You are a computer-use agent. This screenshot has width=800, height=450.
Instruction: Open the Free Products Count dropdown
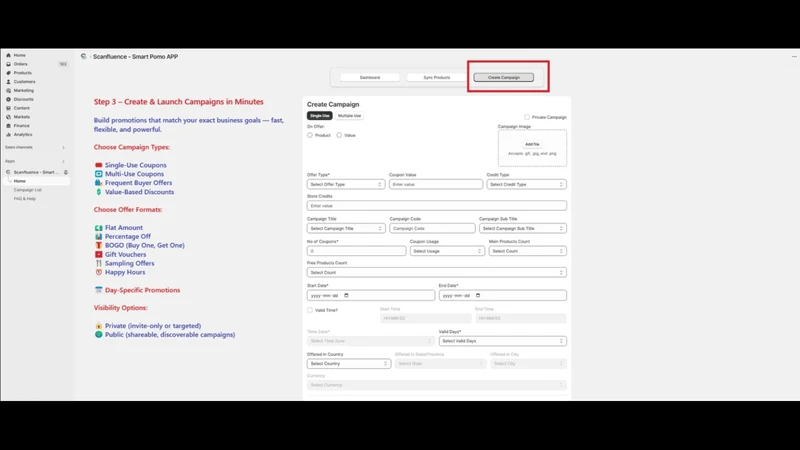pyautogui.click(x=437, y=272)
